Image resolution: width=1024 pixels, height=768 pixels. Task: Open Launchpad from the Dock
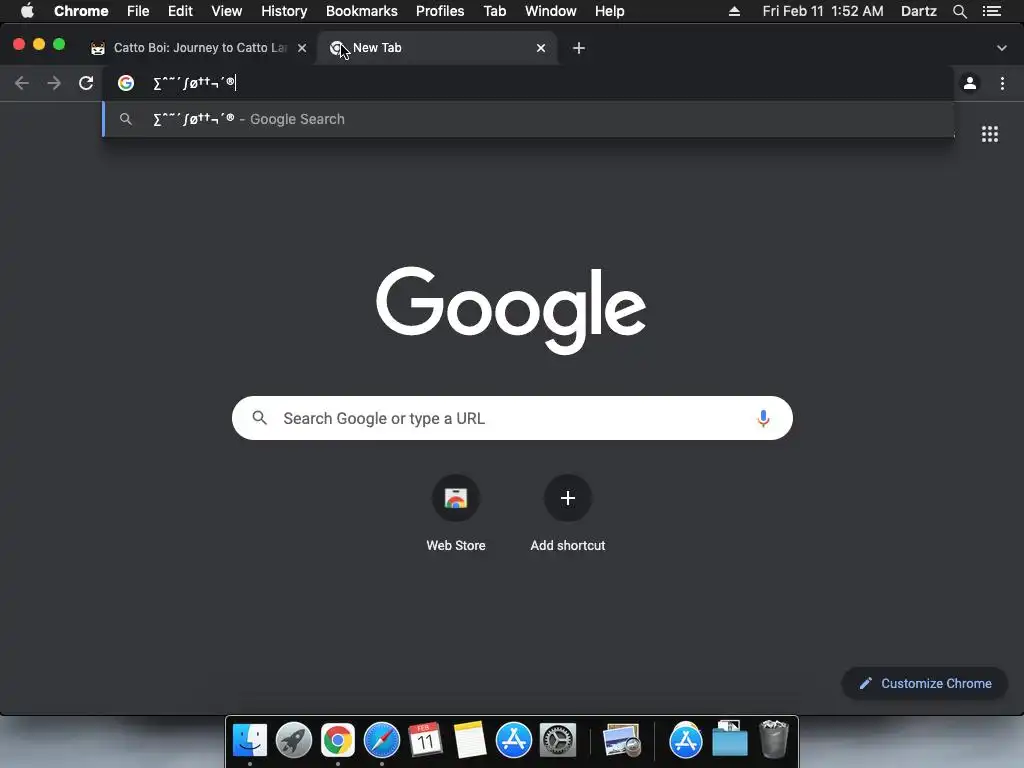294,740
